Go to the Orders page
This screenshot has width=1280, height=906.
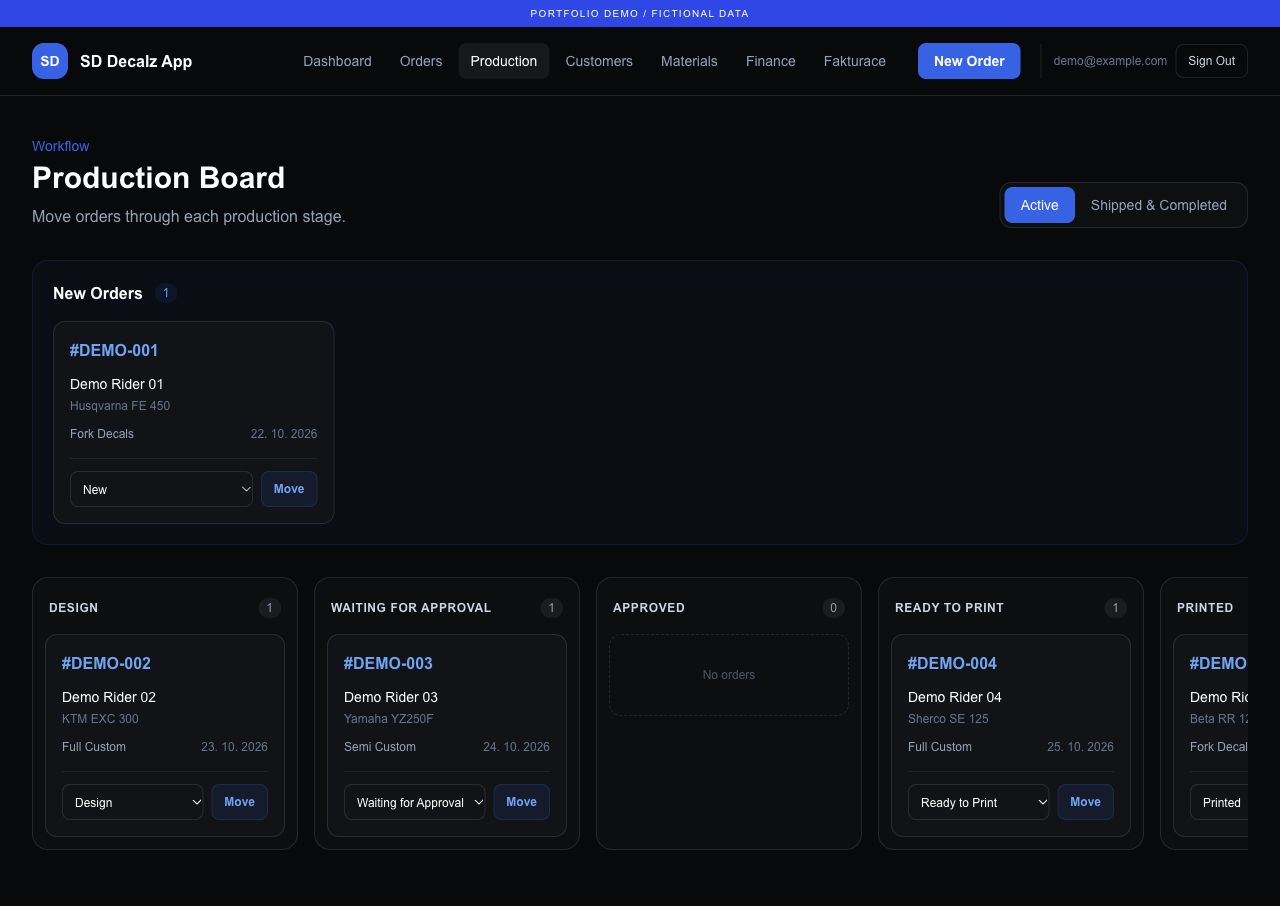pyautogui.click(x=421, y=61)
